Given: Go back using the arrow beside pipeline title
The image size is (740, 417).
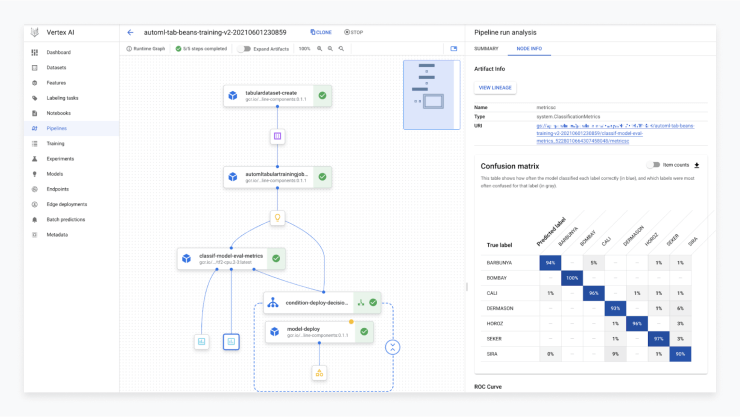Looking at the screenshot, I should click(x=130, y=32).
